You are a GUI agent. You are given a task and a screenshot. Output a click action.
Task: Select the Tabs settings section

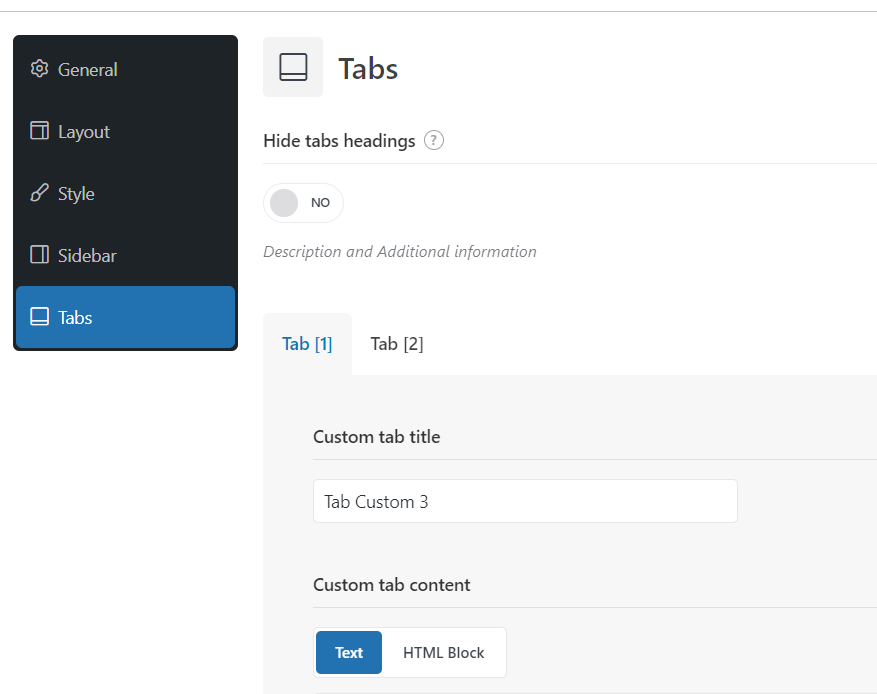pyautogui.click(x=125, y=318)
